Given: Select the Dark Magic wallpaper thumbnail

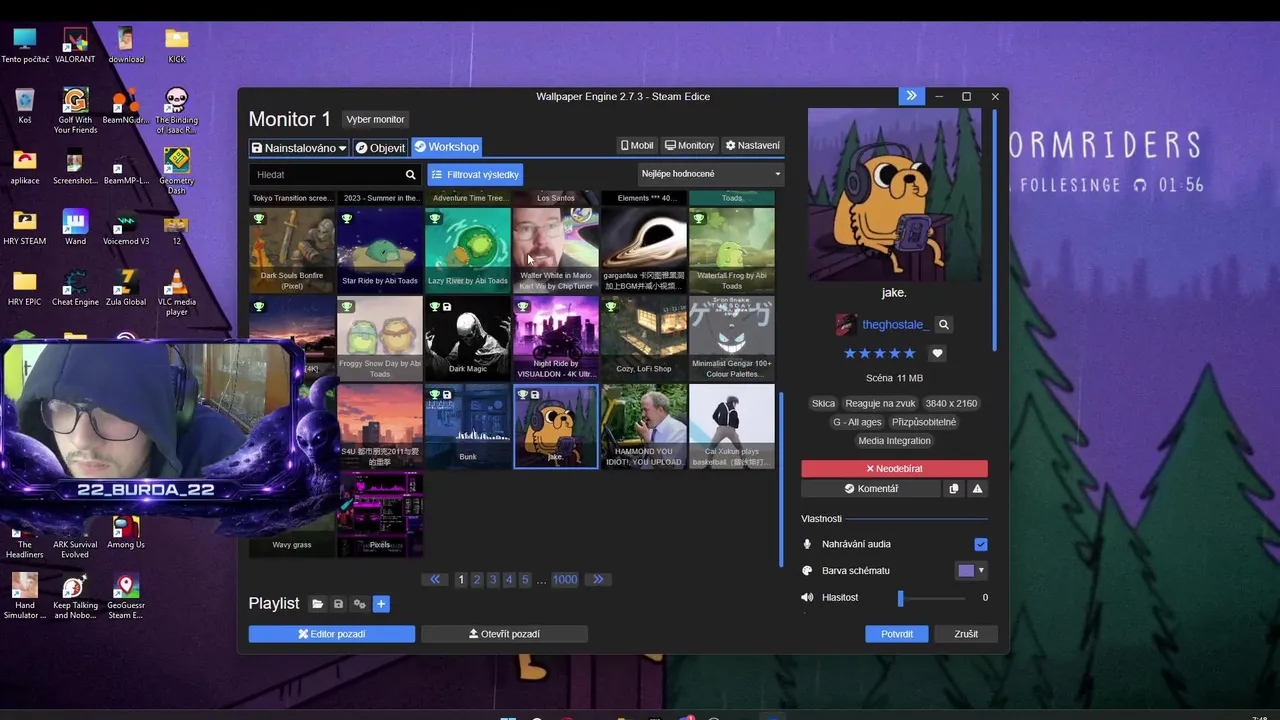Looking at the screenshot, I should tap(468, 339).
